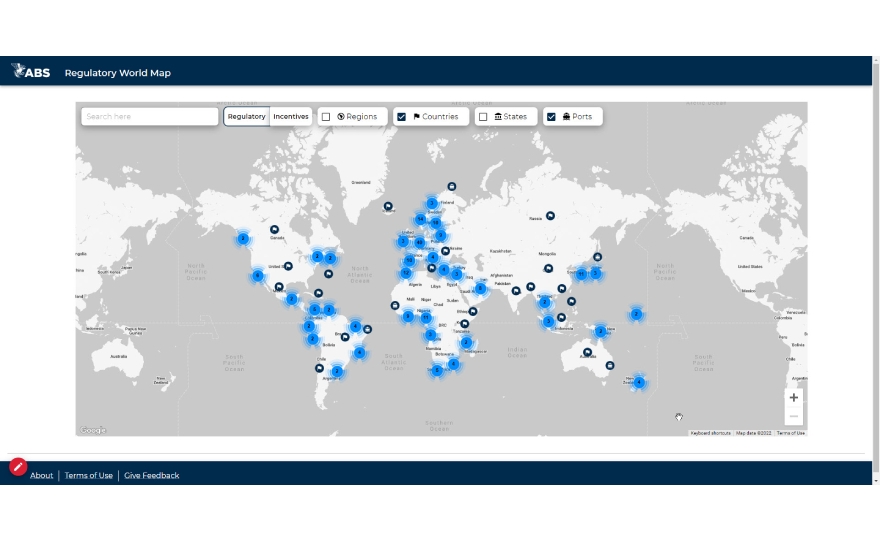880x540 pixels.
Task: Enable the States checkbox
Action: coord(483,117)
